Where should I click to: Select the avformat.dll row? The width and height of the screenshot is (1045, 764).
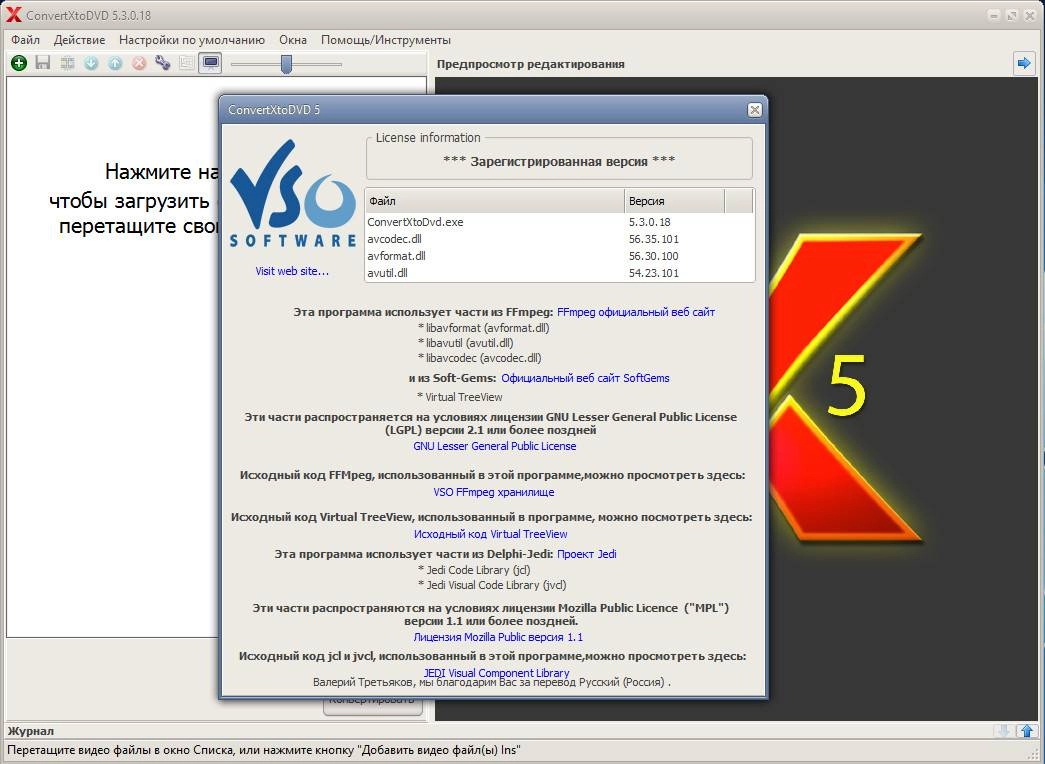(559, 256)
